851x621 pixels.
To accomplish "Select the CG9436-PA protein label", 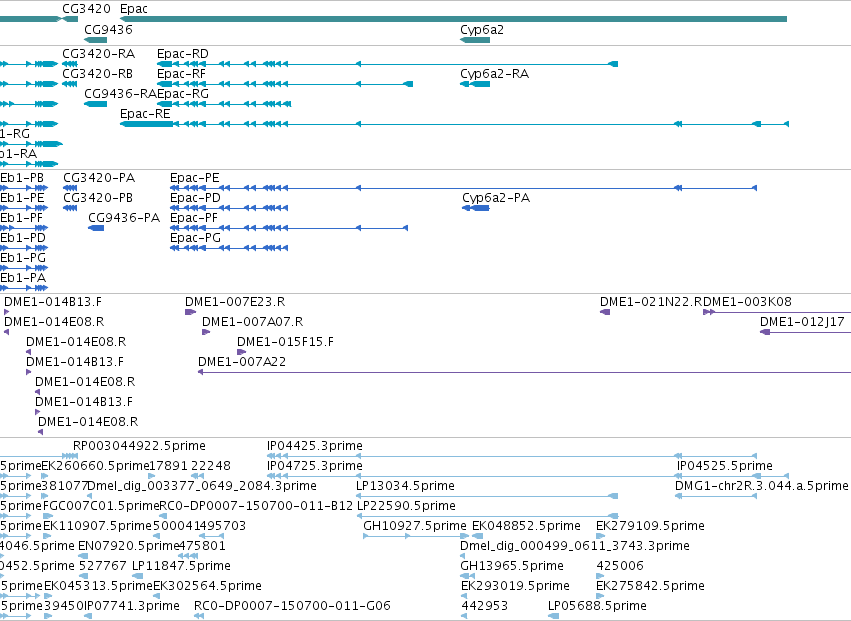I will click(x=124, y=218).
